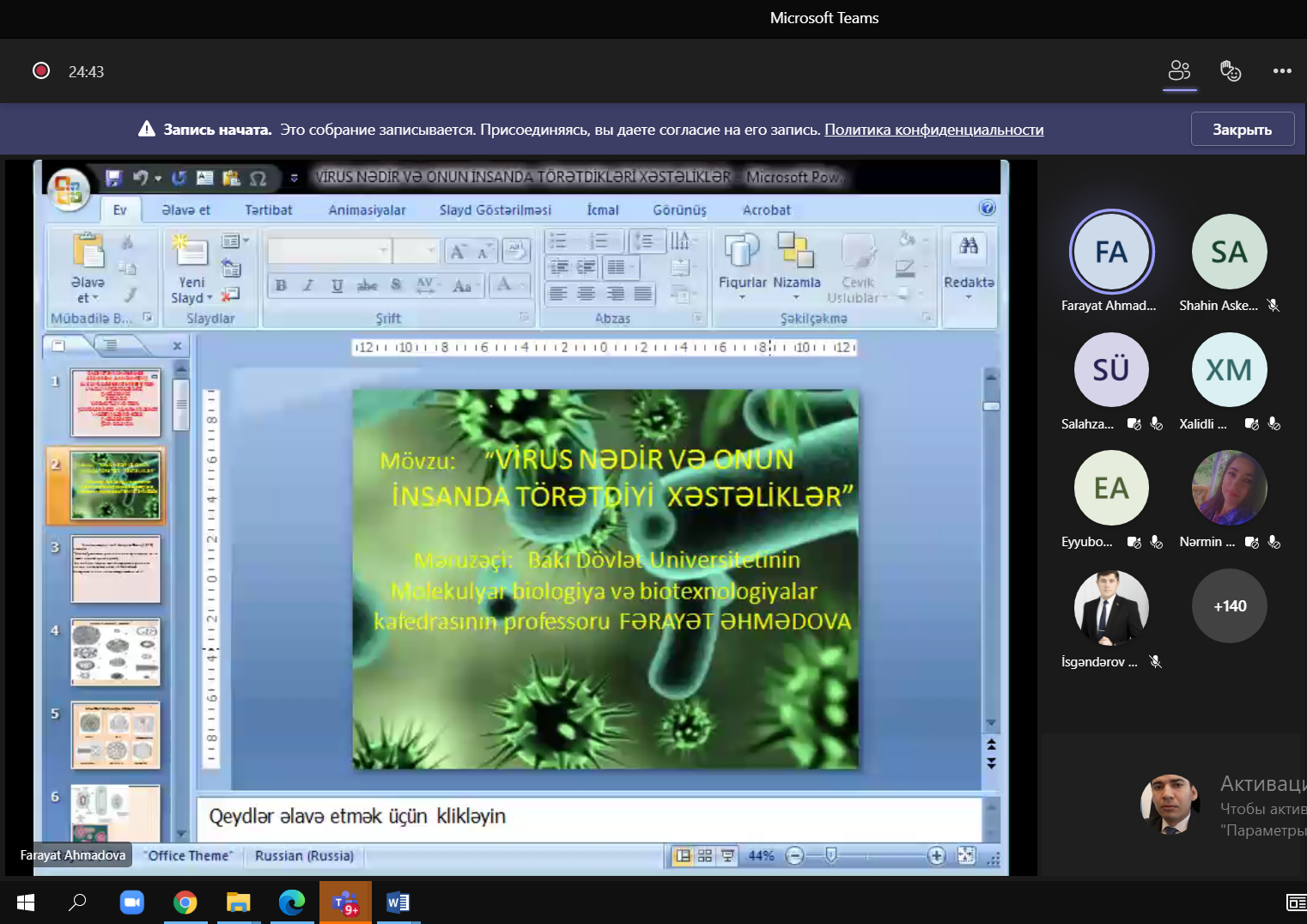Click the Windows Start button

(x=26, y=903)
